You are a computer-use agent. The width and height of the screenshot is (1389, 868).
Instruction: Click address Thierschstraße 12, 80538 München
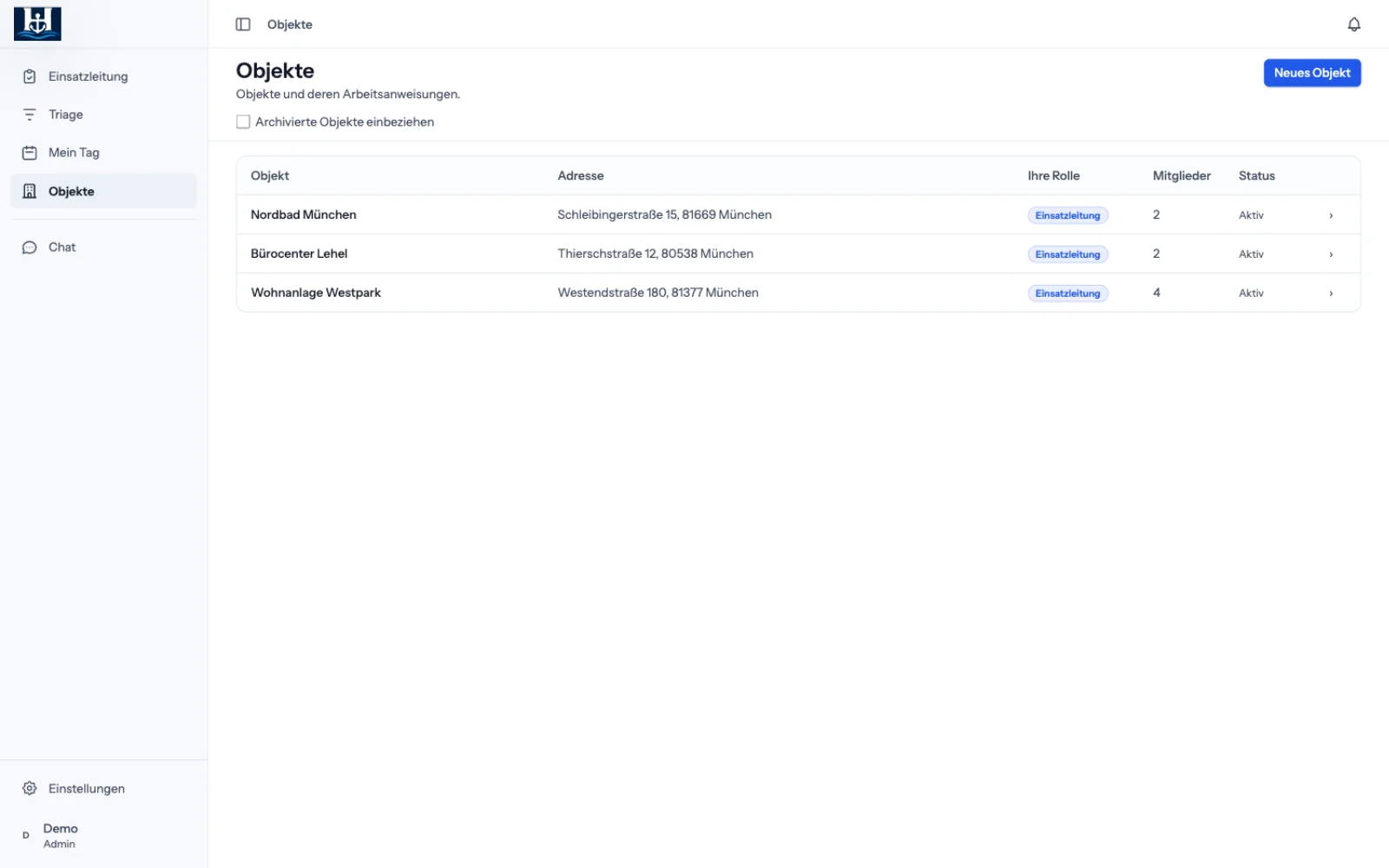(x=655, y=253)
